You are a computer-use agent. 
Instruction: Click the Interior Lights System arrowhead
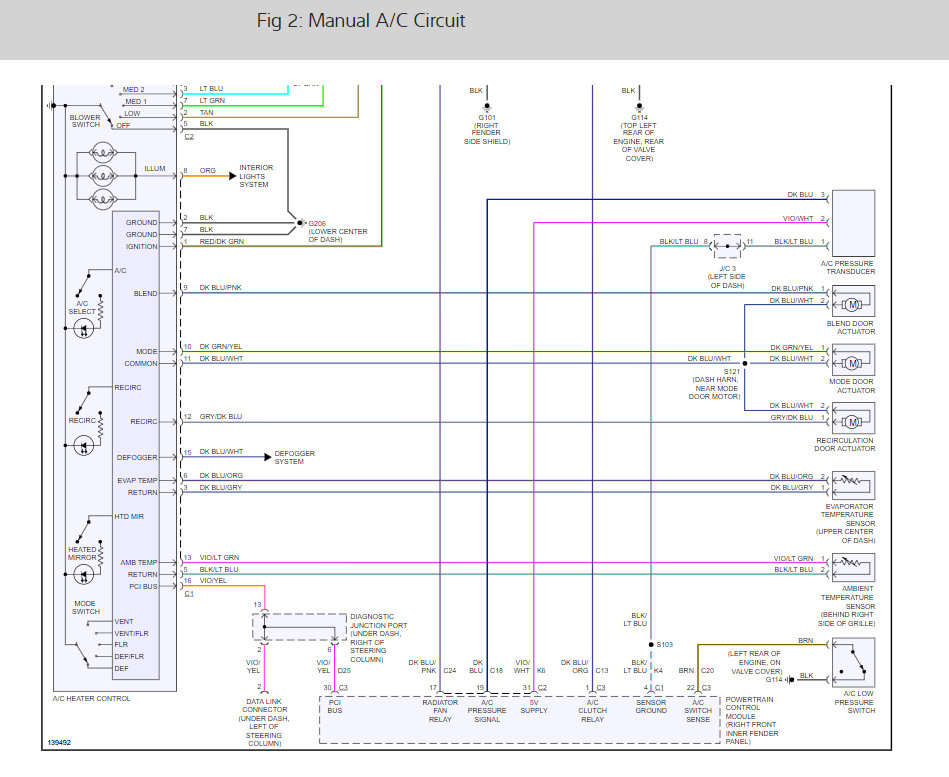232,176
